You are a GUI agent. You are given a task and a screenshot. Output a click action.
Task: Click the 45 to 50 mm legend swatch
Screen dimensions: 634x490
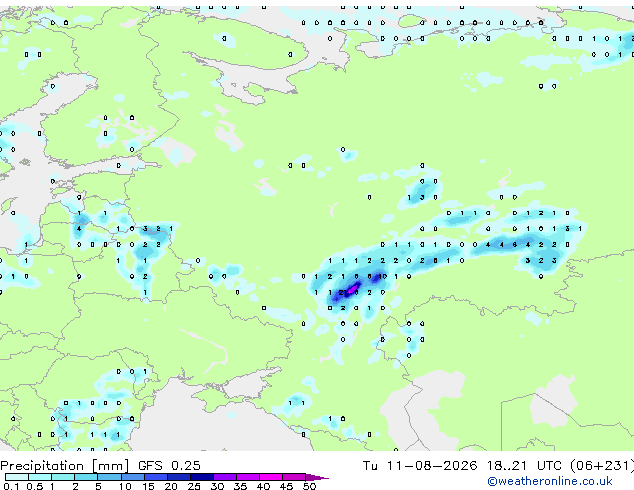click(x=294, y=477)
